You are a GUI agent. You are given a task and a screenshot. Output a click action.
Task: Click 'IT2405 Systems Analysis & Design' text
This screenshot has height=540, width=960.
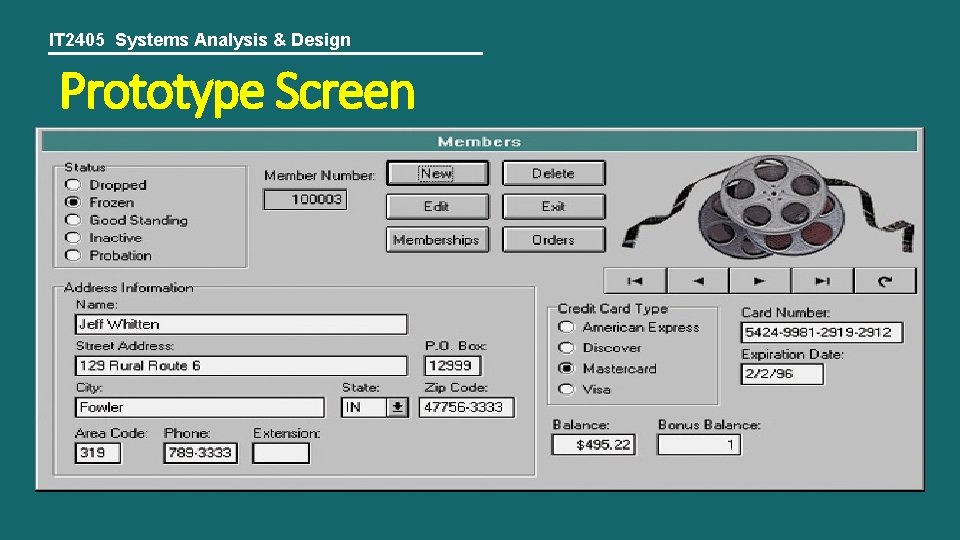pos(200,40)
